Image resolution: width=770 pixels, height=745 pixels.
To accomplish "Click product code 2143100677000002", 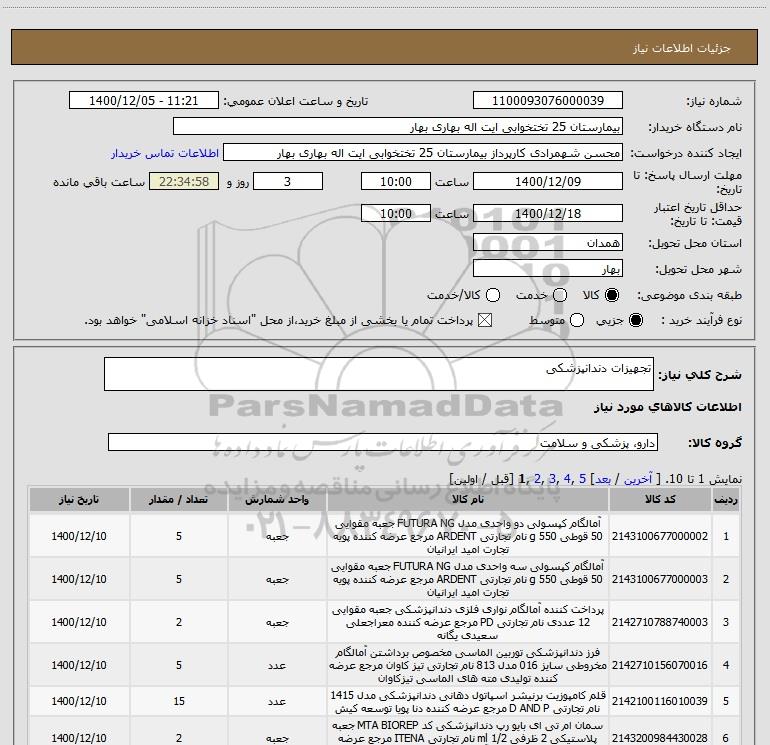I will pos(660,536).
